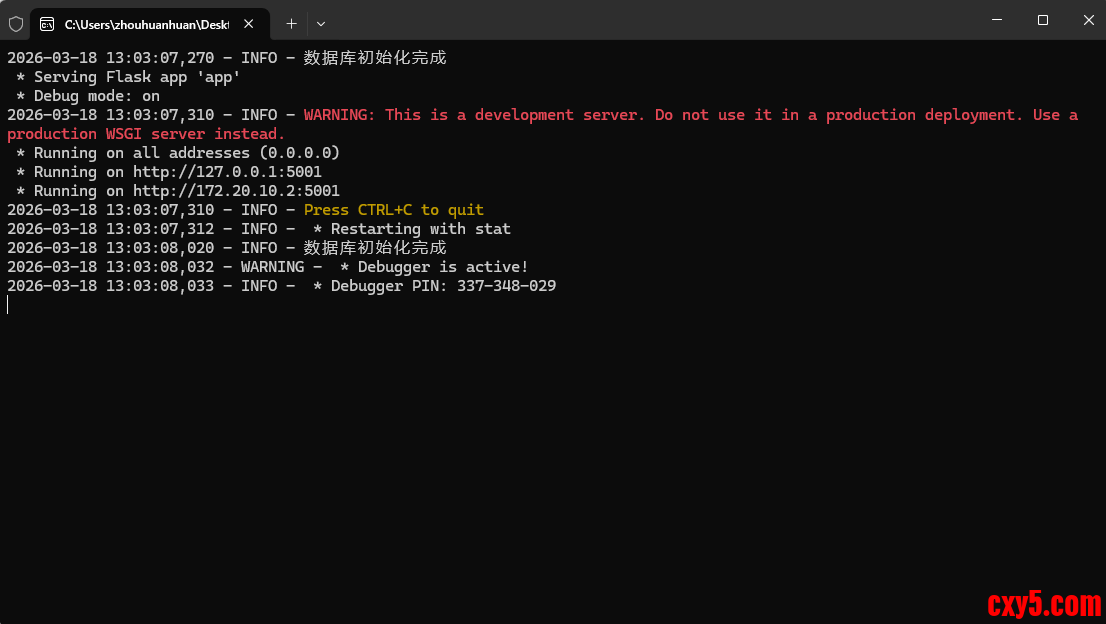The image size is (1106, 624).
Task: Click the command prompt icon on the tab
Action: [x=47, y=23]
